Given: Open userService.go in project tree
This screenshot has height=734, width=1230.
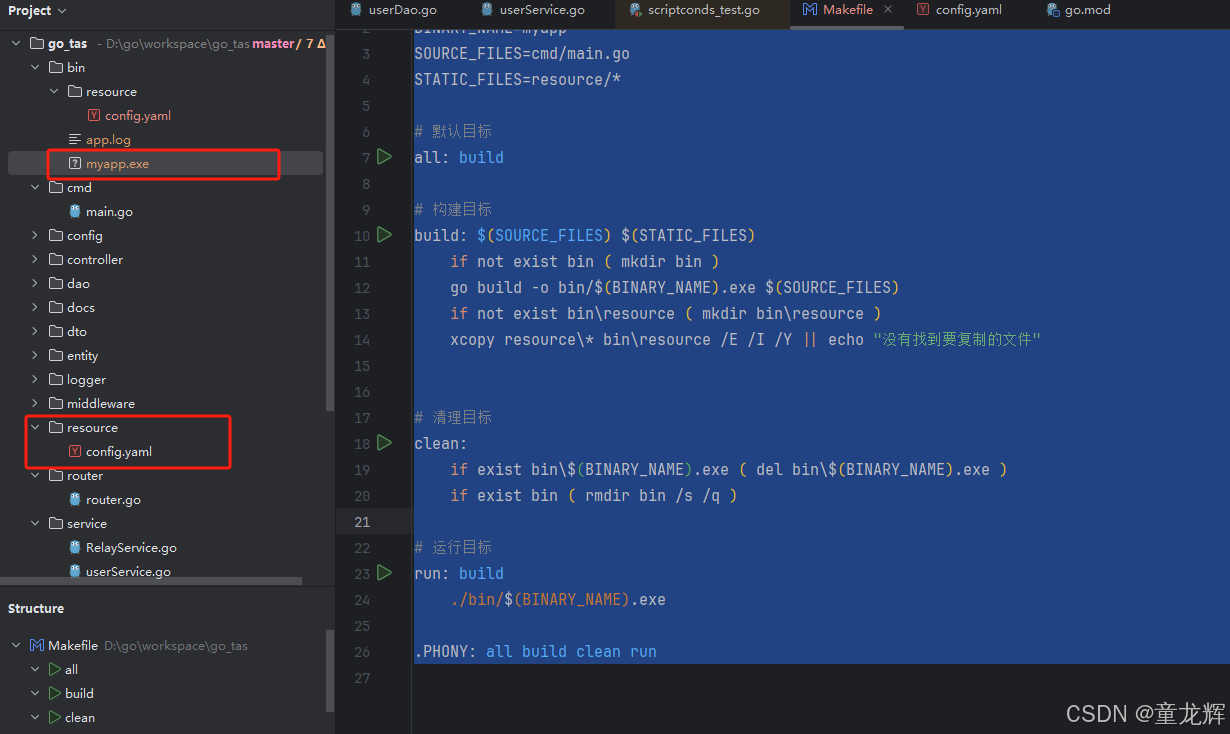Looking at the screenshot, I should [x=128, y=572].
